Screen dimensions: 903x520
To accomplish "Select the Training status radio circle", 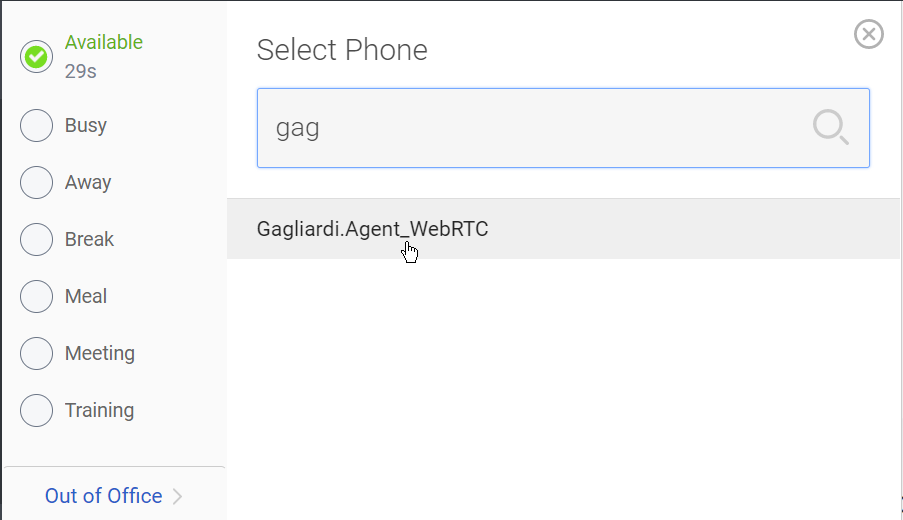I will click(x=36, y=411).
